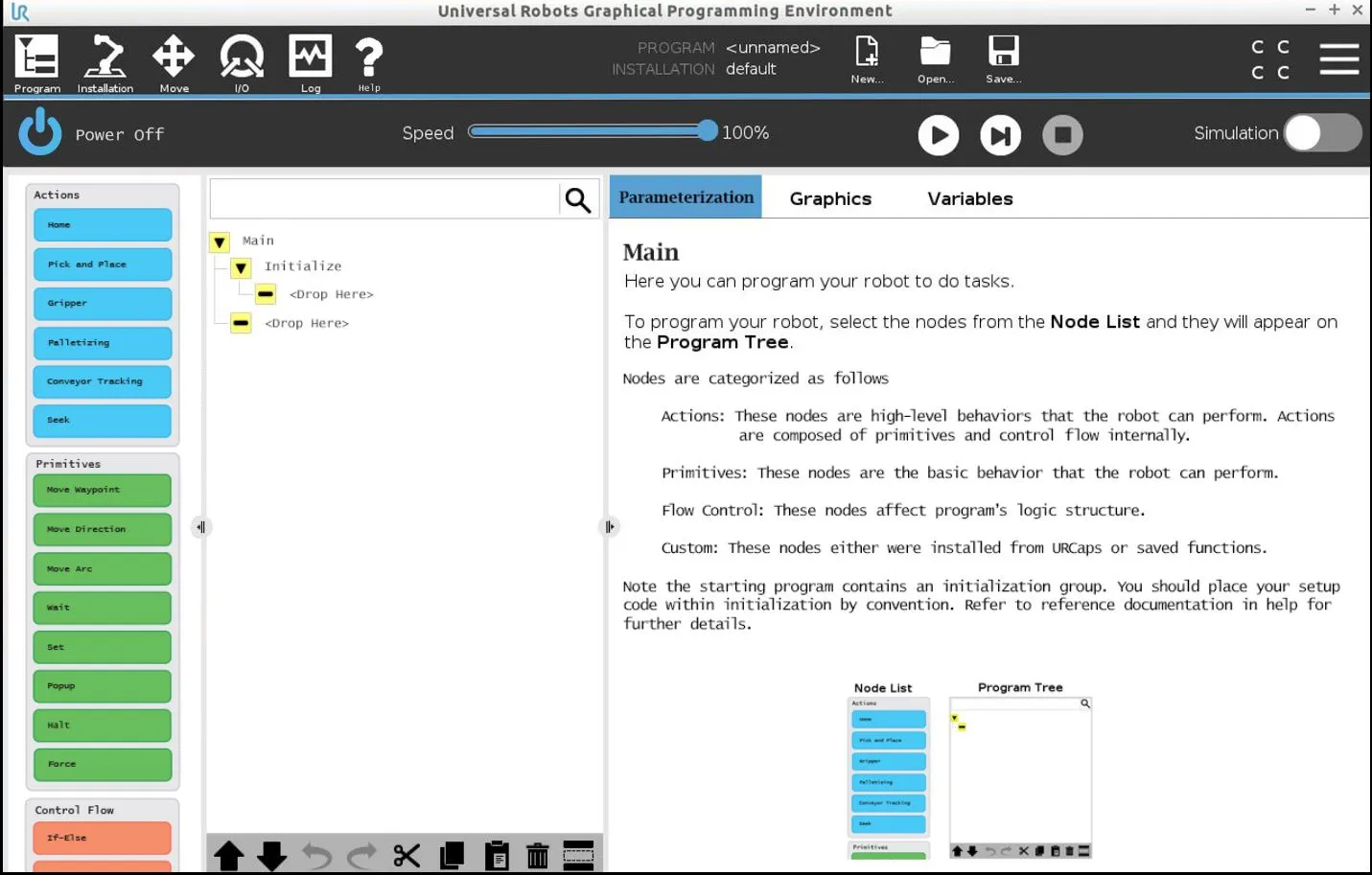The width and height of the screenshot is (1372, 875).
Task: Adjust the Speed slider handle
Action: tap(707, 131)
